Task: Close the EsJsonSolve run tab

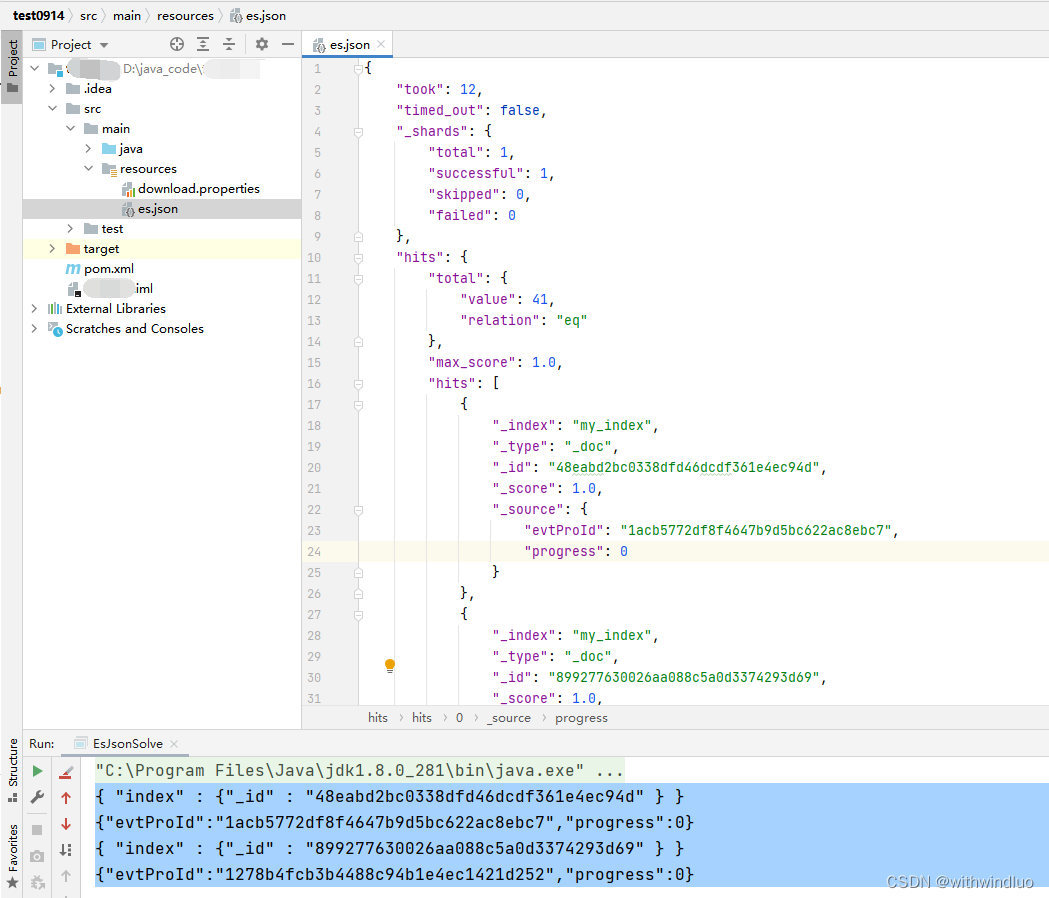Action: coord(174,743)
